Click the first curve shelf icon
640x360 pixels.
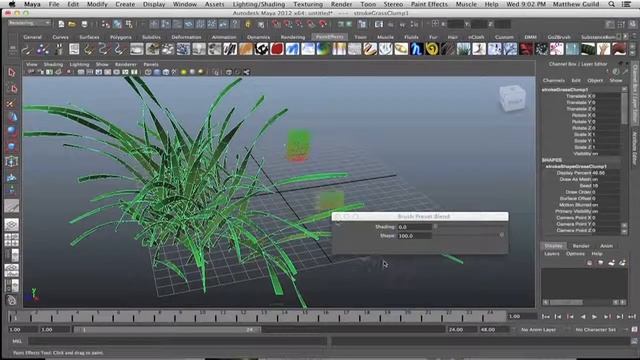[27, 49]
